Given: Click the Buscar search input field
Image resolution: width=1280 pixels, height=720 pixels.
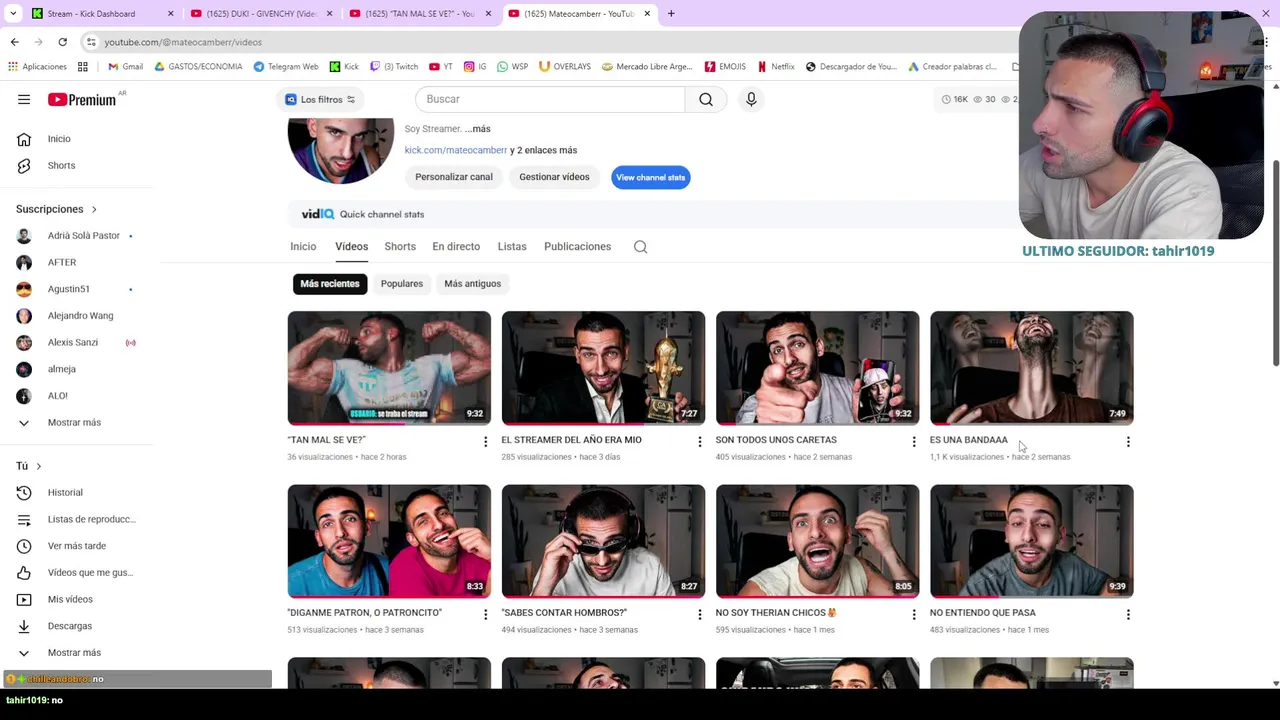Looking at the screenshot, I should pyautogui.click(x=550, y=99).
